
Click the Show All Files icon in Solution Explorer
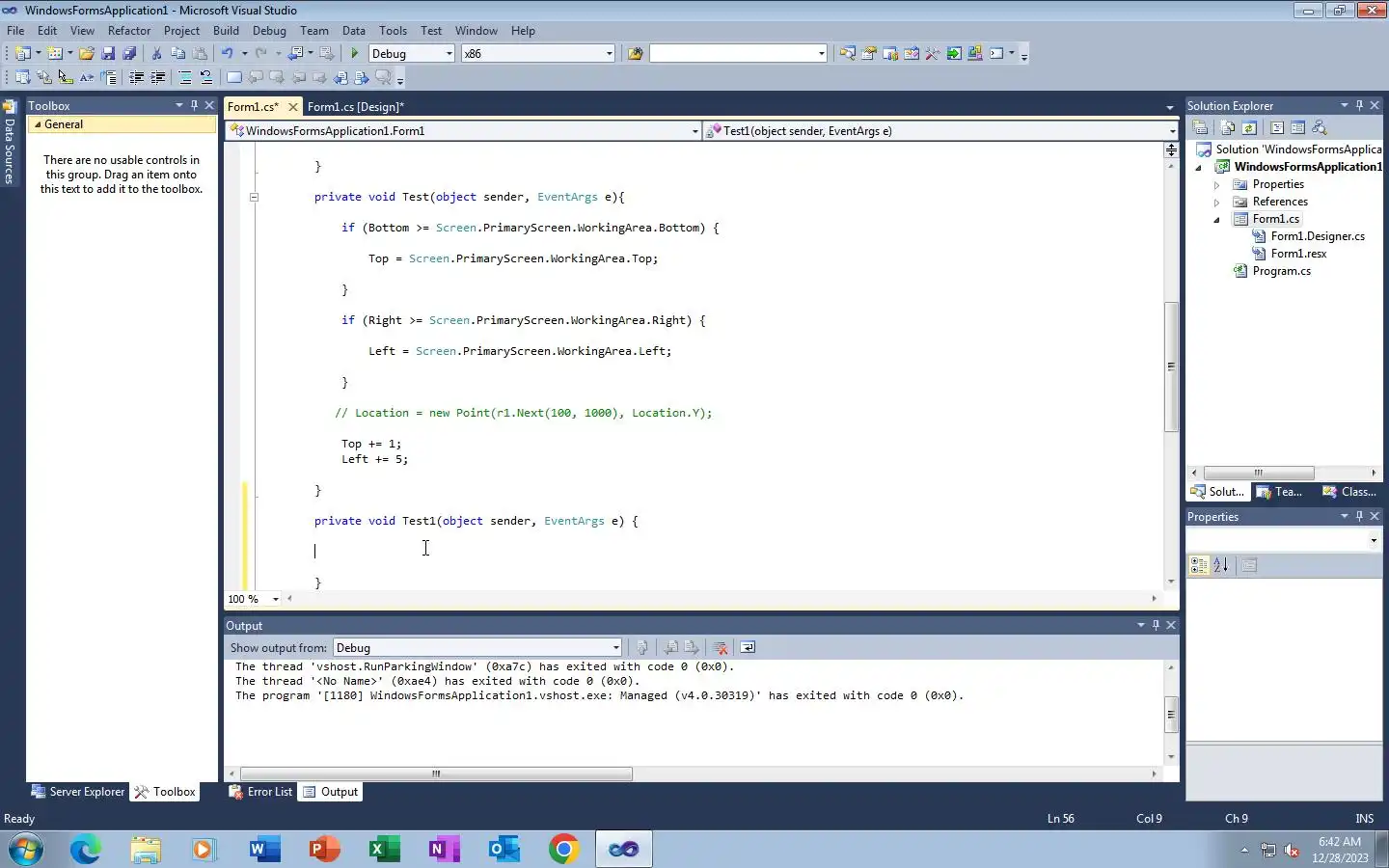[x=1227, y=127]
